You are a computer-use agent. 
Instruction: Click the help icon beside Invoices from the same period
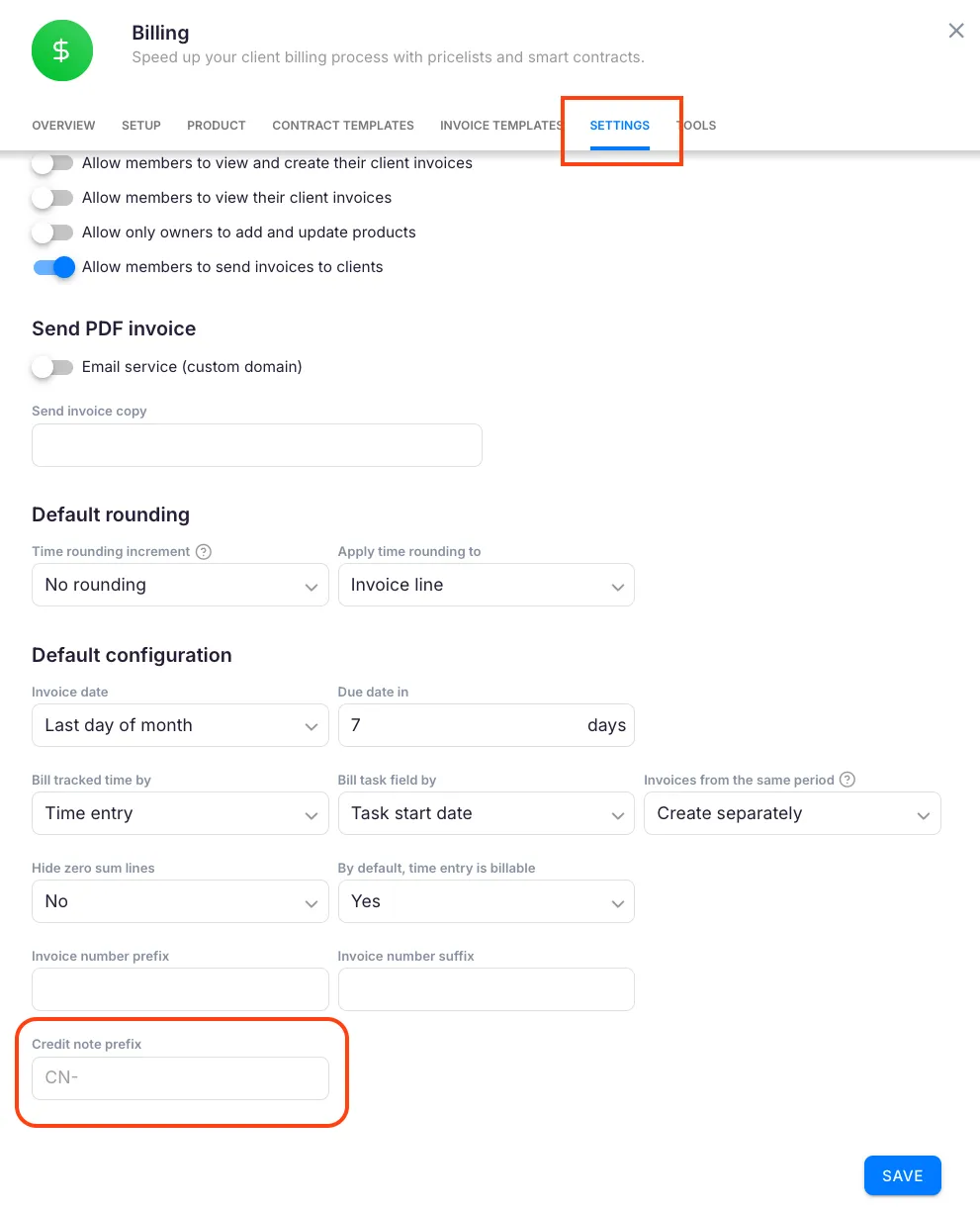coord(847,780)
